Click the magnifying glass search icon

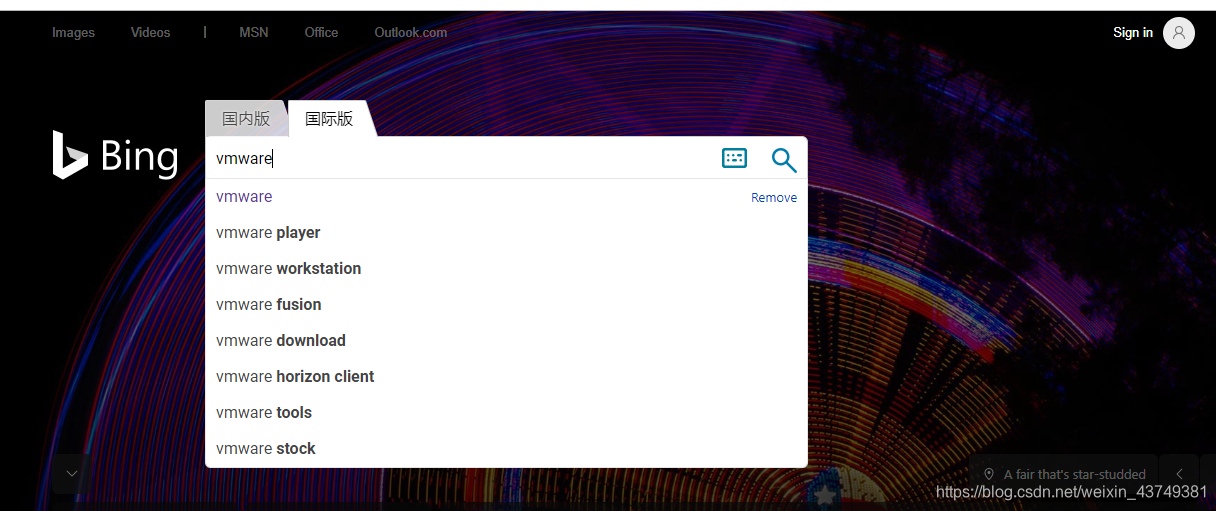click(x=784, y=160)
